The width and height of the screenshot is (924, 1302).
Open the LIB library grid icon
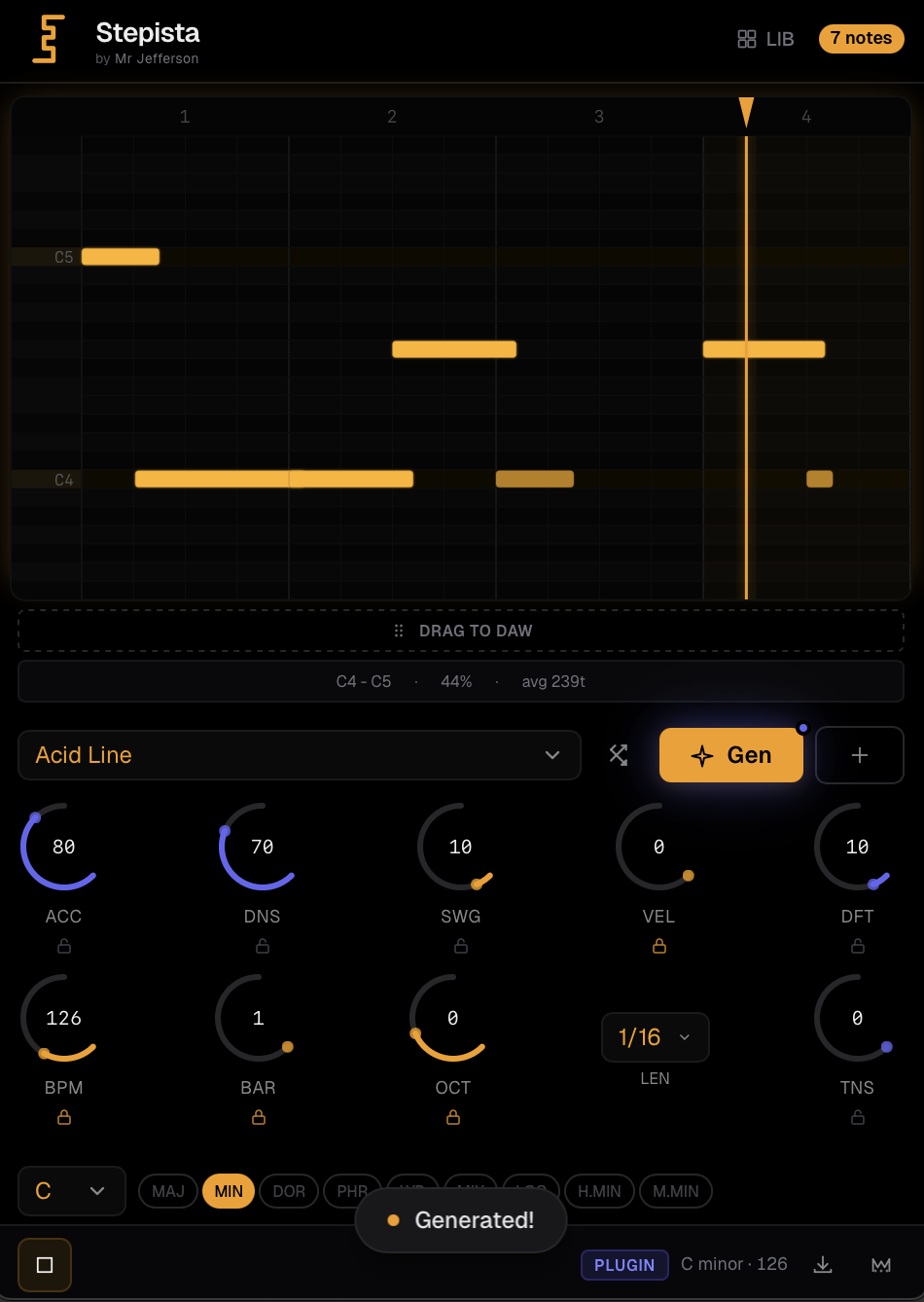point(747,39)
